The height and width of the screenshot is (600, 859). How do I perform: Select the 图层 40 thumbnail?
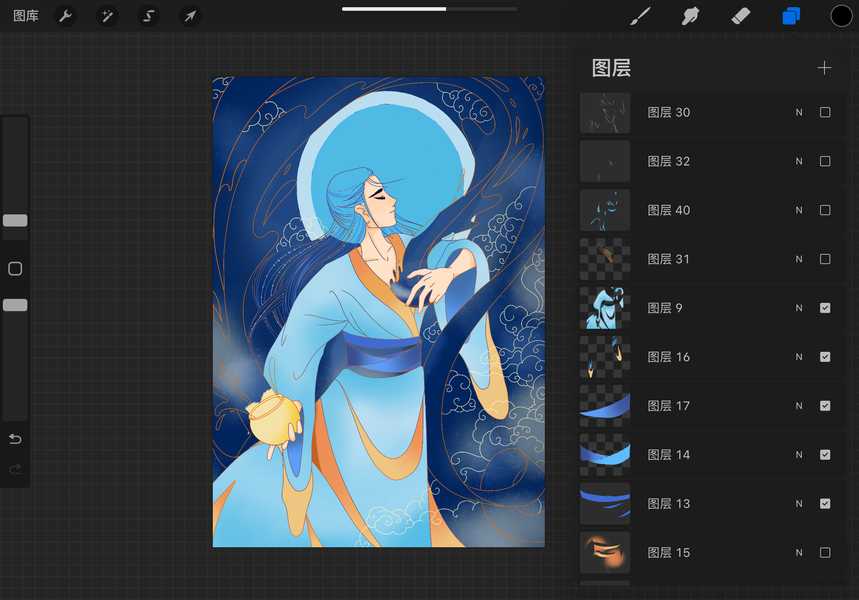[605, 210]
